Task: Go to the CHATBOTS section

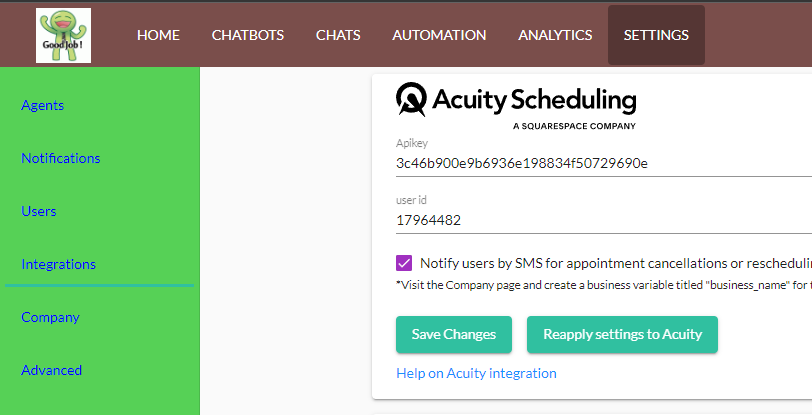Action: [x=248, y=35]
